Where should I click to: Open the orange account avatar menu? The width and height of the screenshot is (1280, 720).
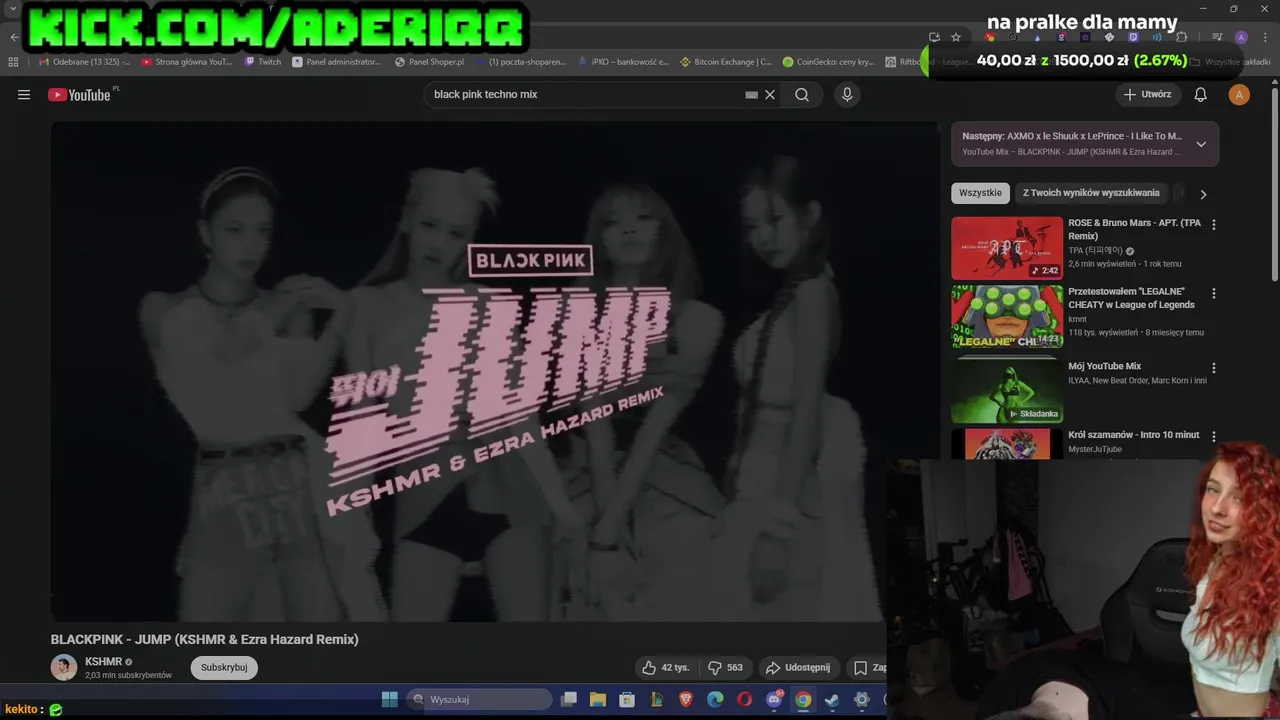1240,95
